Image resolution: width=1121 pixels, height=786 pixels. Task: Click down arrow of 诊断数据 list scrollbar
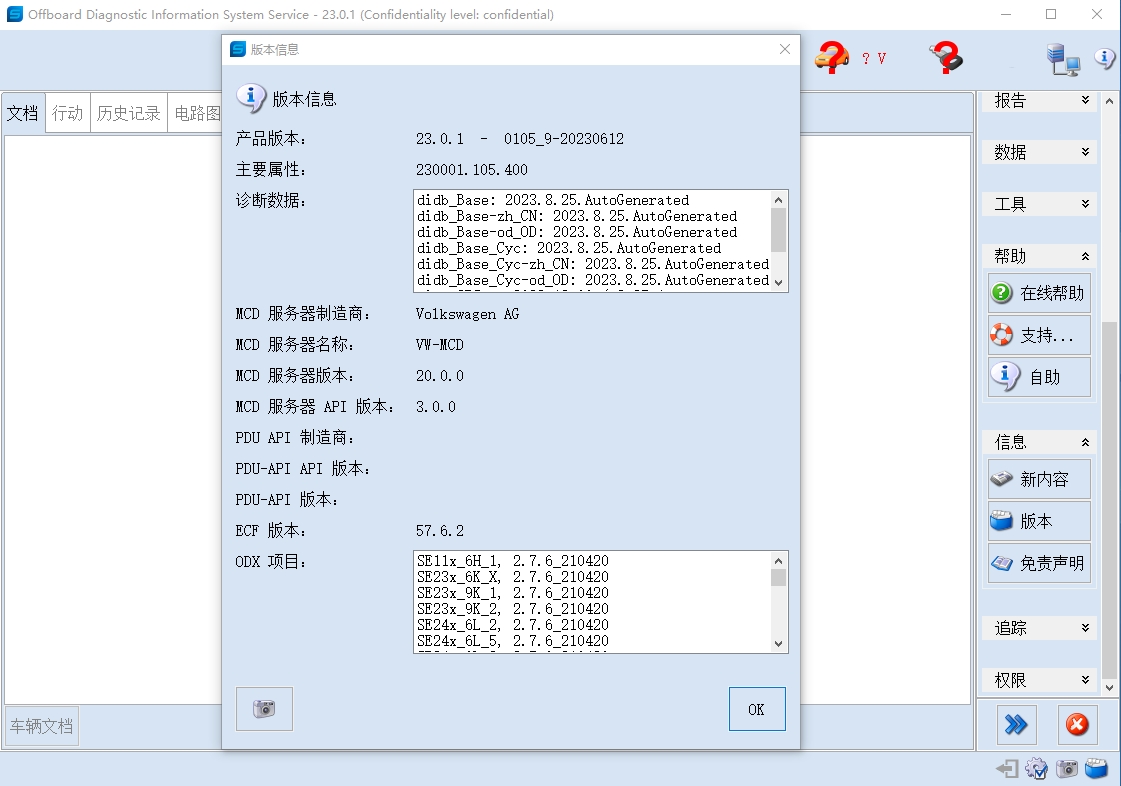click(779, 283)
